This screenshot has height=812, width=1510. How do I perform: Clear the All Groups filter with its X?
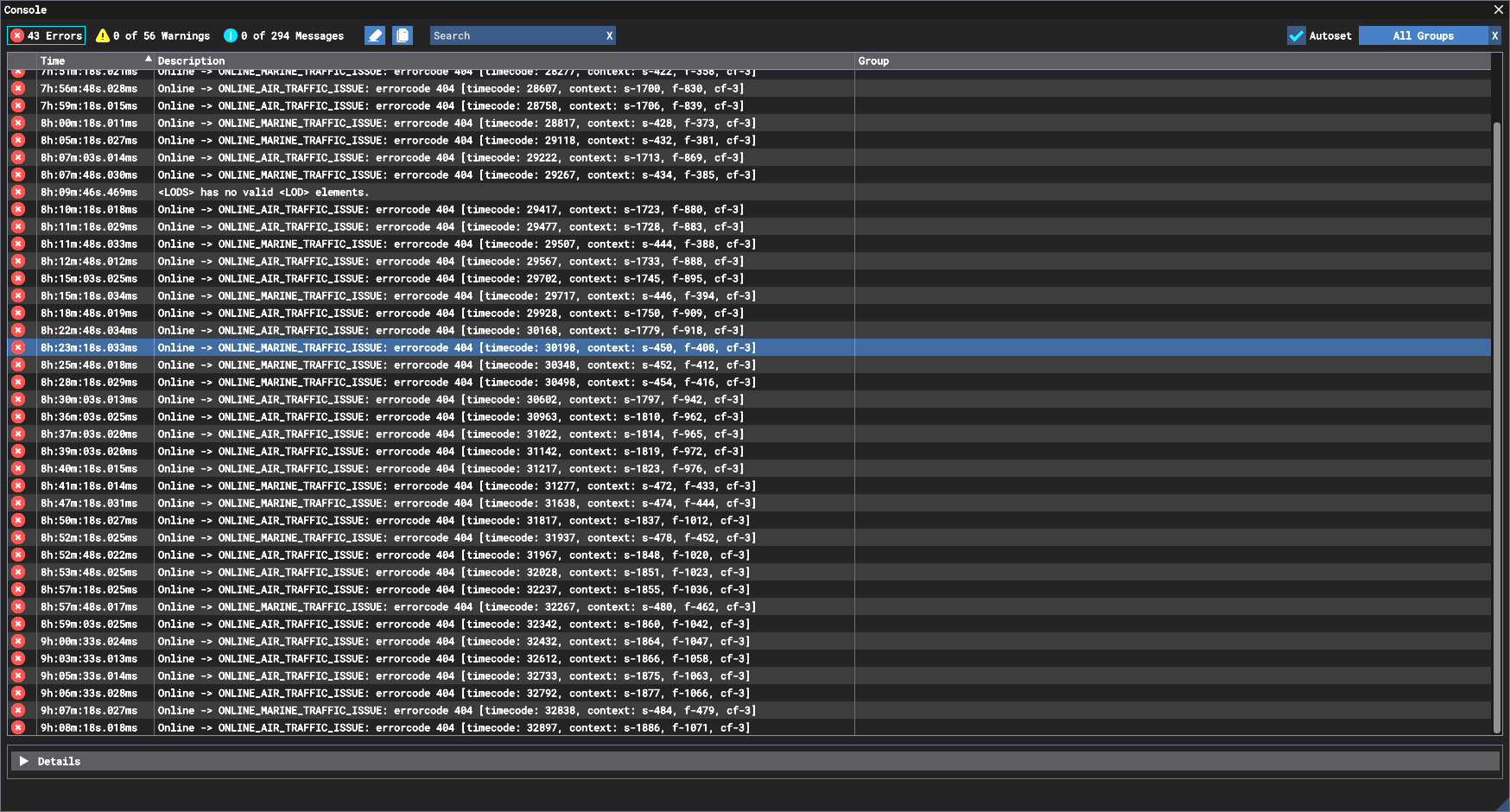point(1494,35)
